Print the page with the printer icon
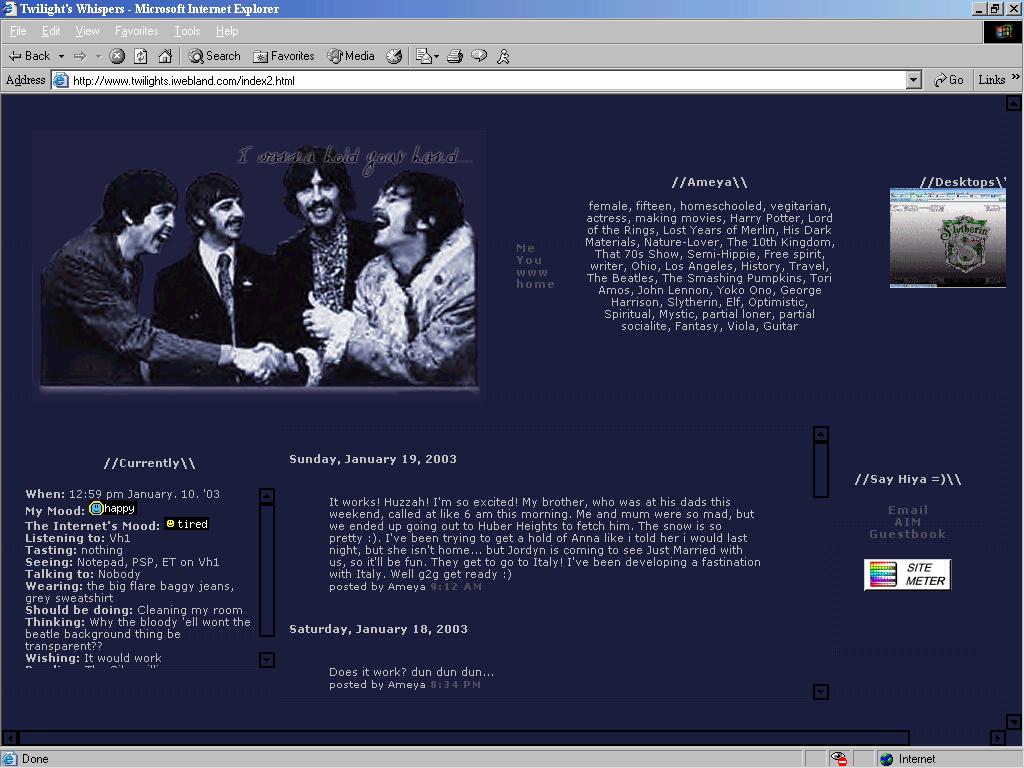This screenshot has height=768, width=1024. [455, 56]
